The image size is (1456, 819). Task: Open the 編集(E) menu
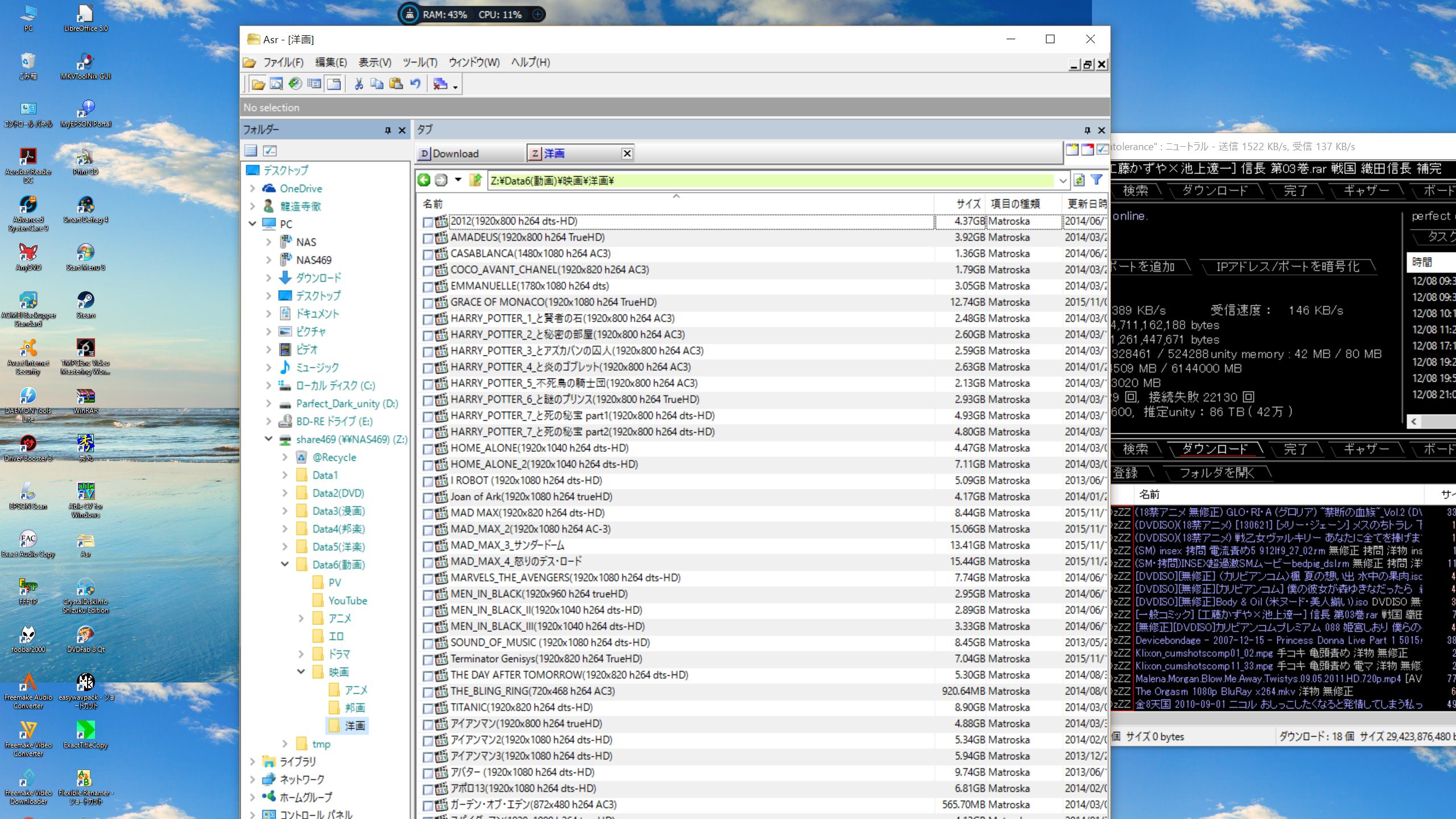pos(331,63)
